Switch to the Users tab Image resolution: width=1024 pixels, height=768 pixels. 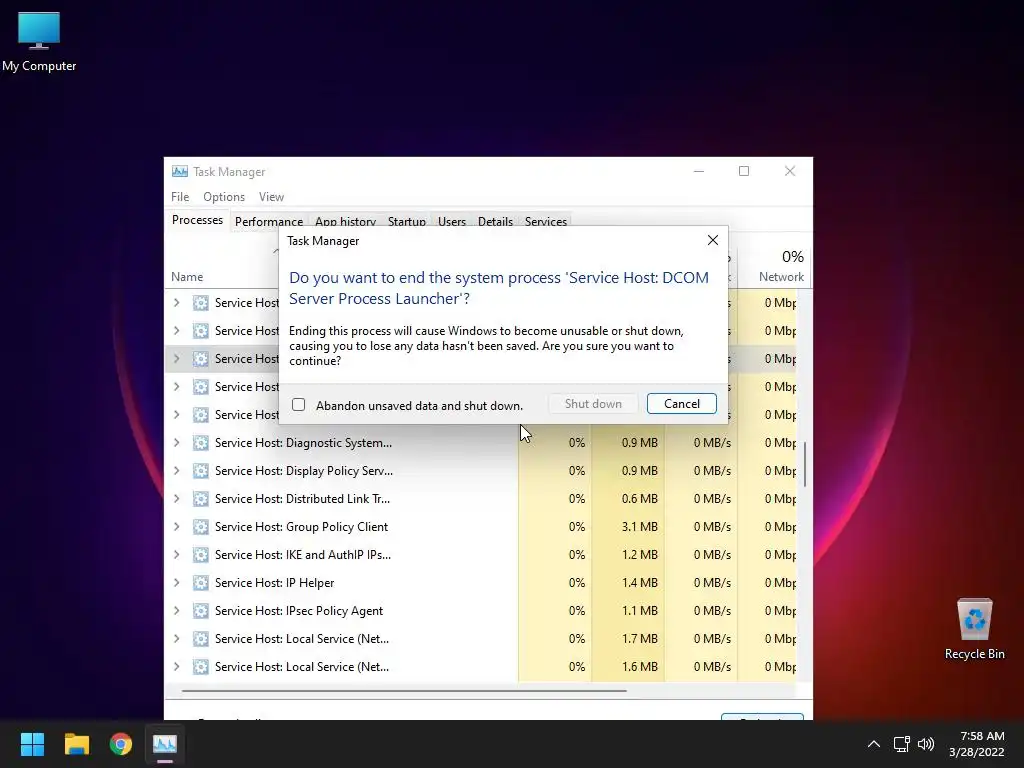coord(451,221)
